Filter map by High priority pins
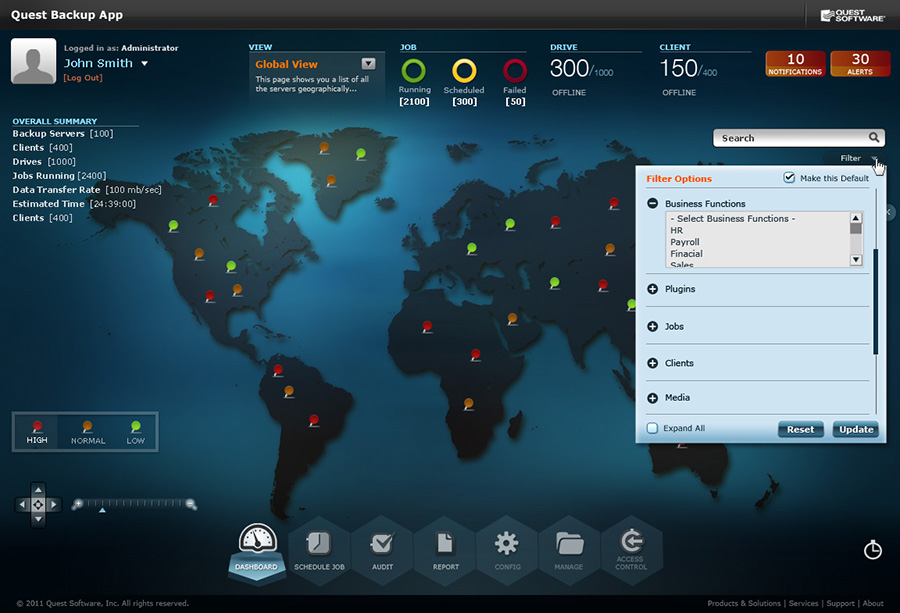 coord(37,432)
